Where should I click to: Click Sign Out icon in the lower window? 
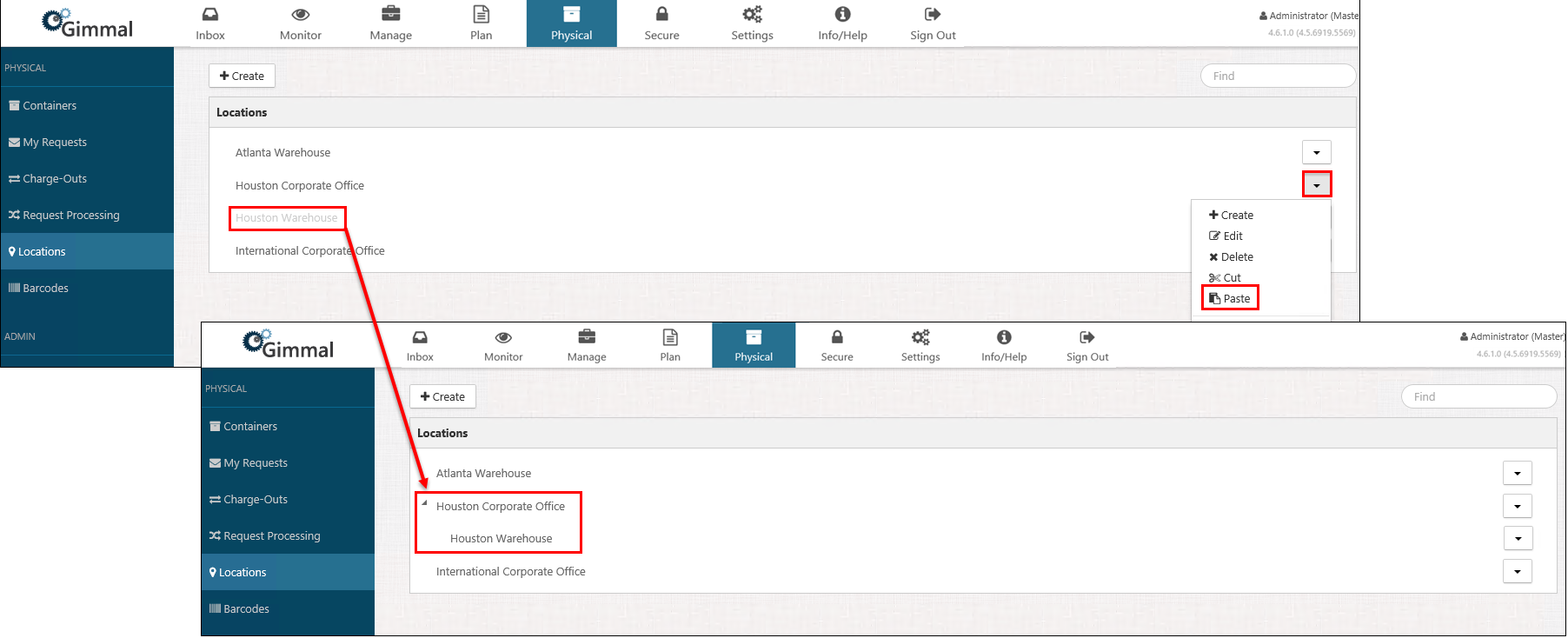(1087, 337)
